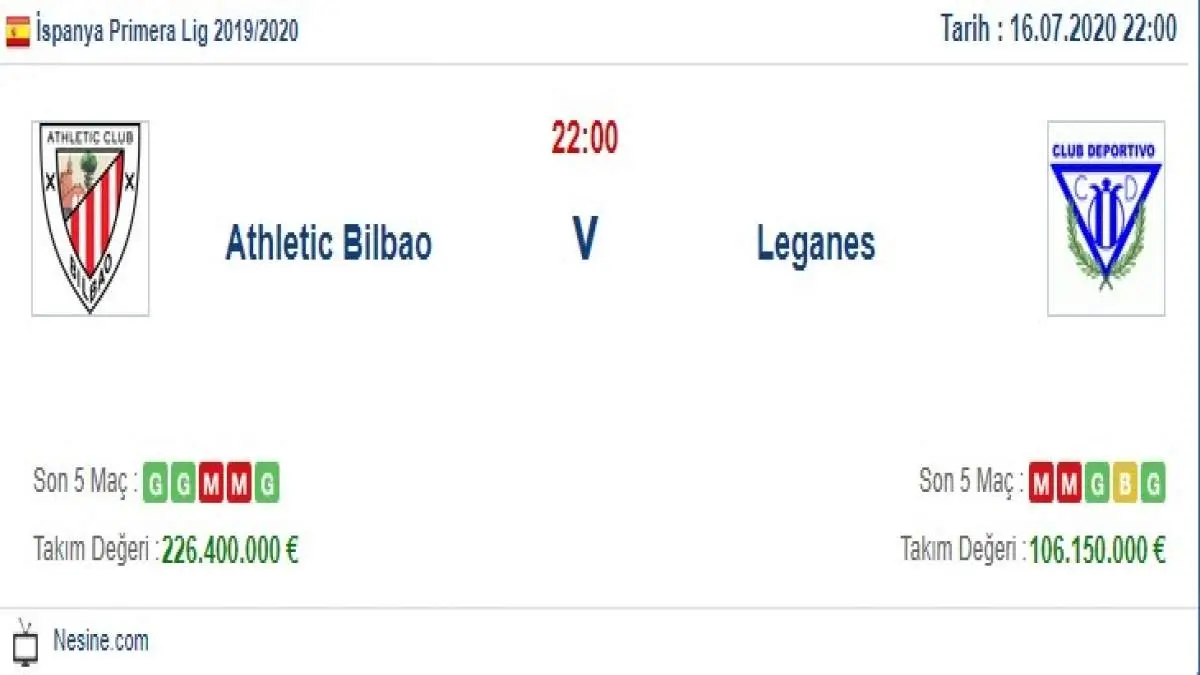Click the Tarih 16.07.2020 22:00 date text

(x=1058, y=30)
